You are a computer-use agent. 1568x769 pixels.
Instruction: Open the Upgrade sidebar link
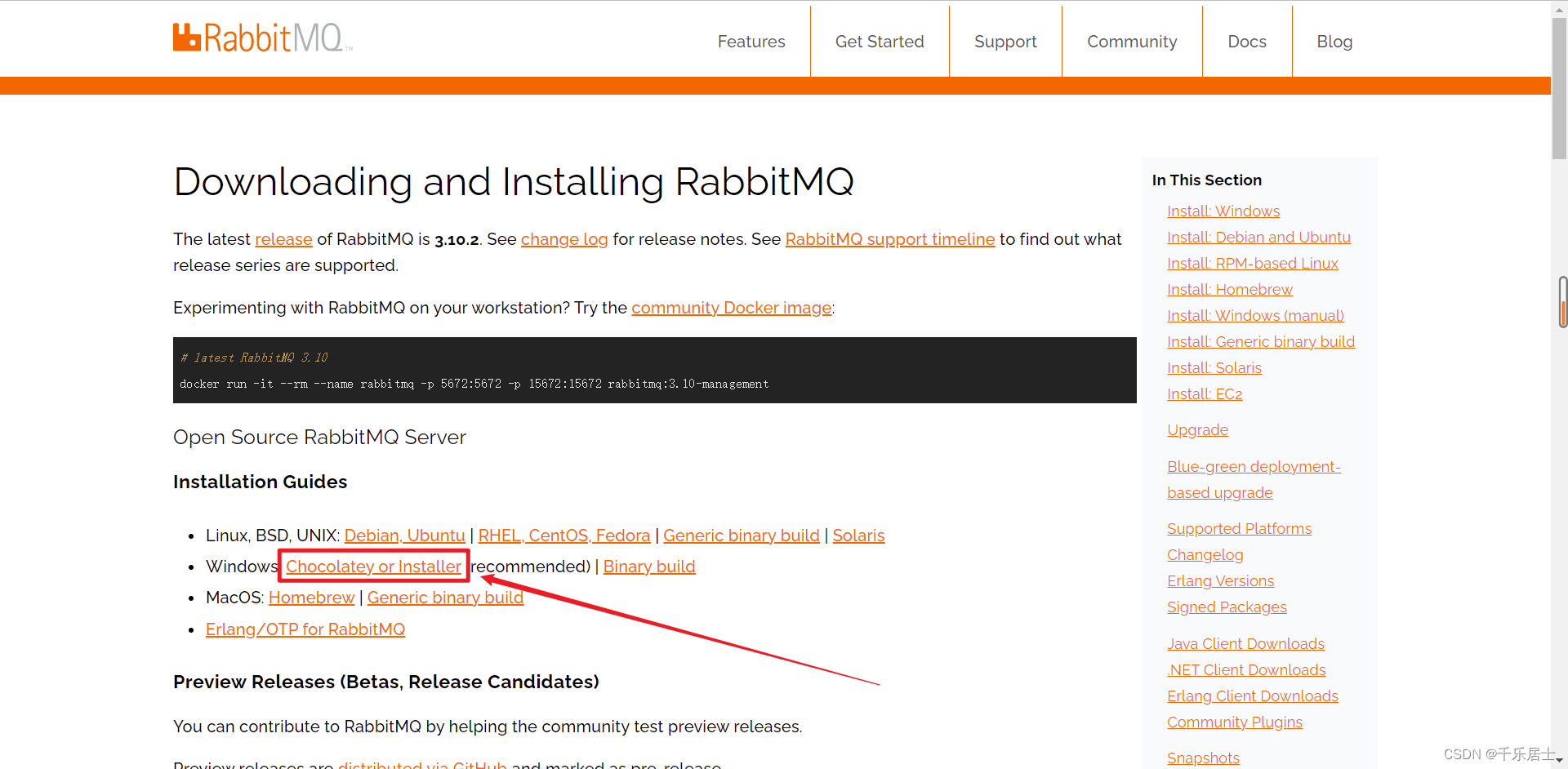coord(1197,430)
